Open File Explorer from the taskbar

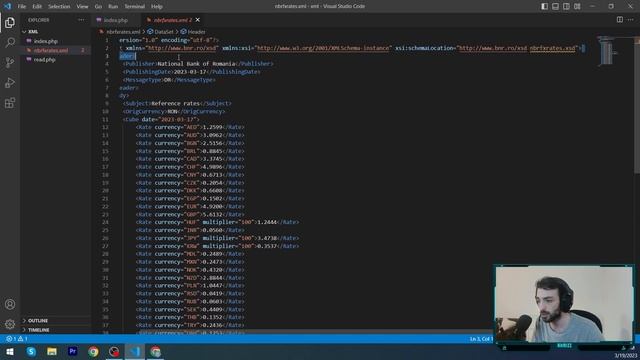coord(52,351)
